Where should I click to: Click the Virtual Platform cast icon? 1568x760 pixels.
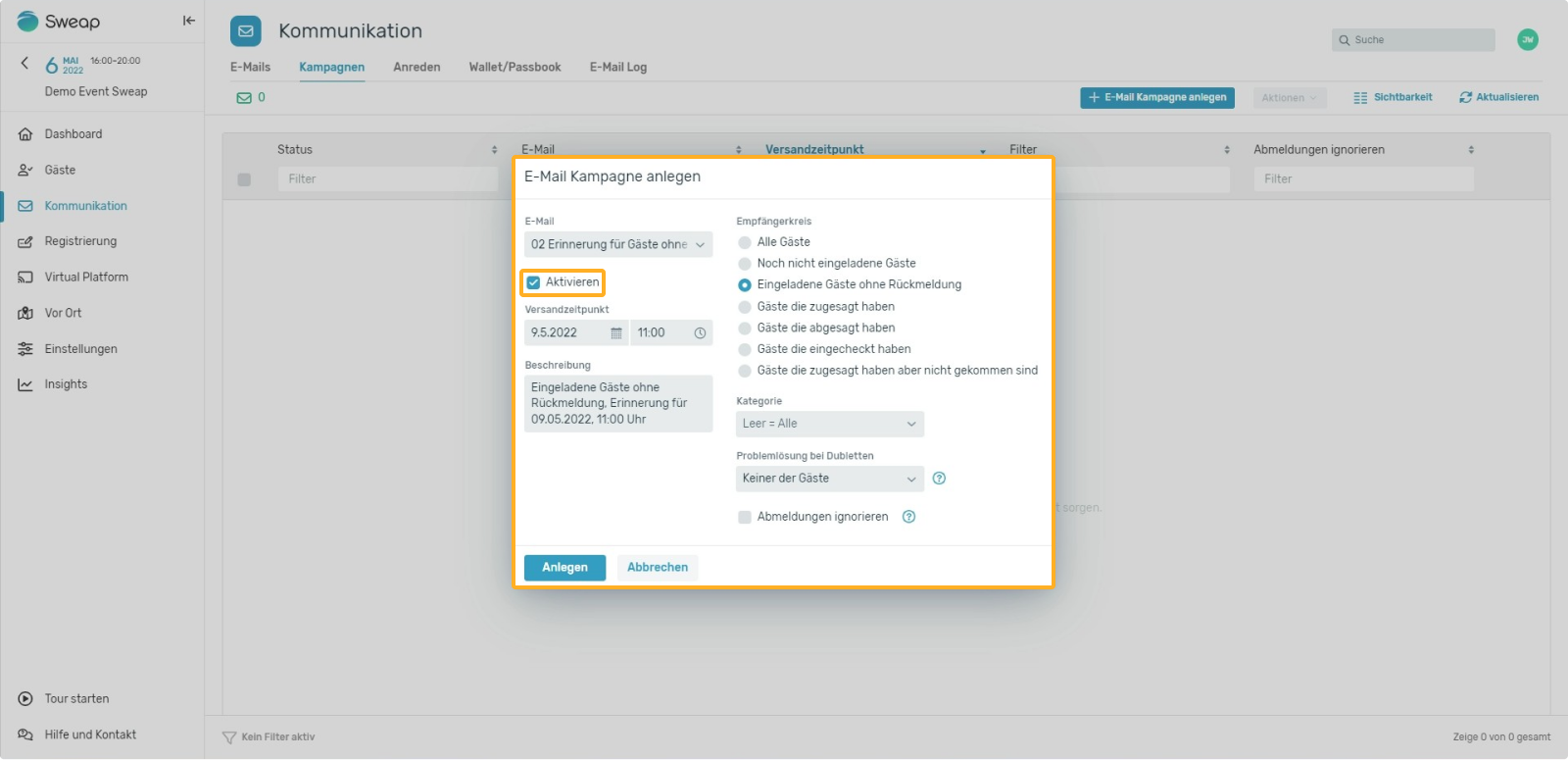[25, 278]
